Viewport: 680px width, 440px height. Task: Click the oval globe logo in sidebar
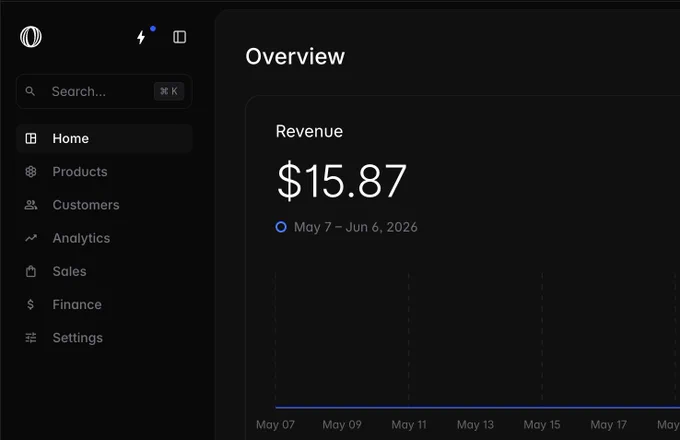click(31, 37)
